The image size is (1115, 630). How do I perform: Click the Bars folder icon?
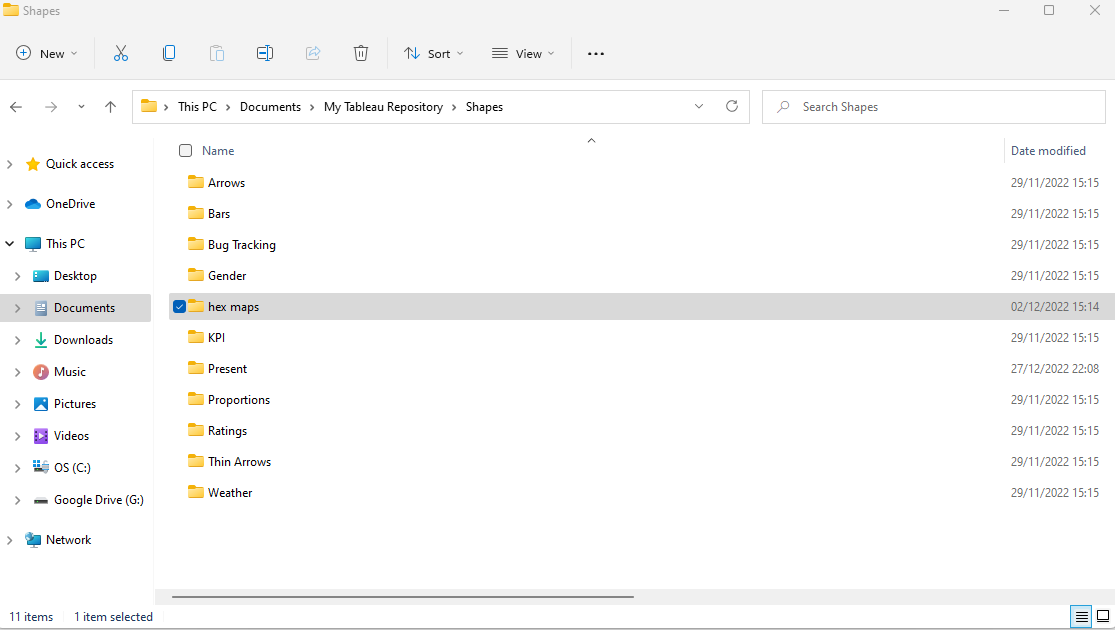tap(196, 213)
